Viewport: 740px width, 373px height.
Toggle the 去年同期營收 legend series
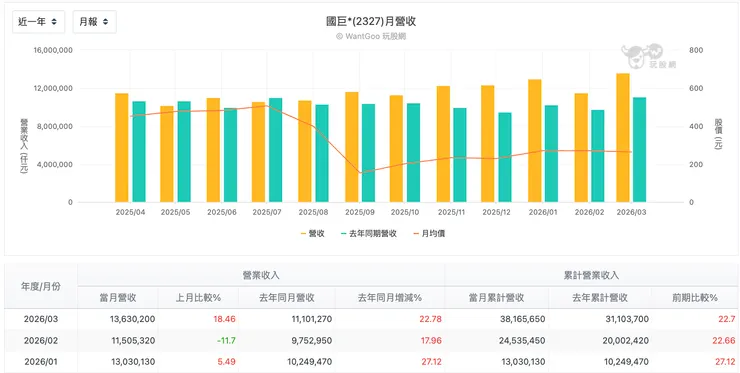[368, 234]
